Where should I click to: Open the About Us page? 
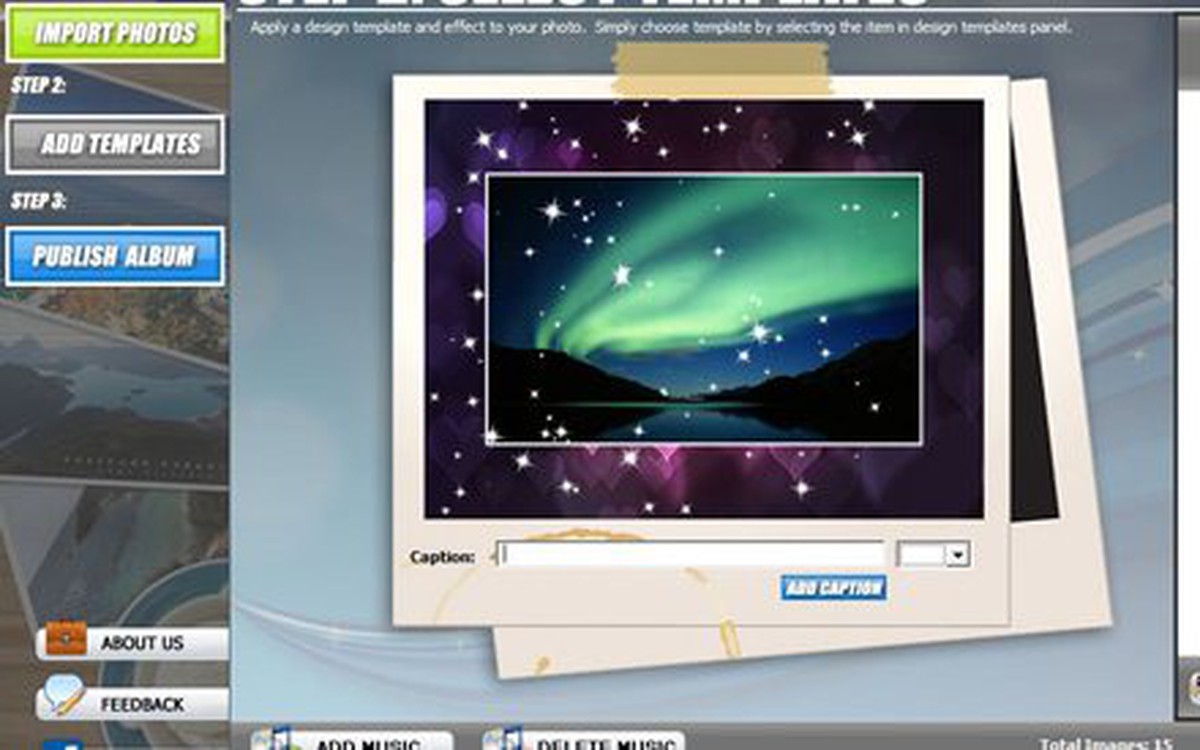tap(132, 643)
